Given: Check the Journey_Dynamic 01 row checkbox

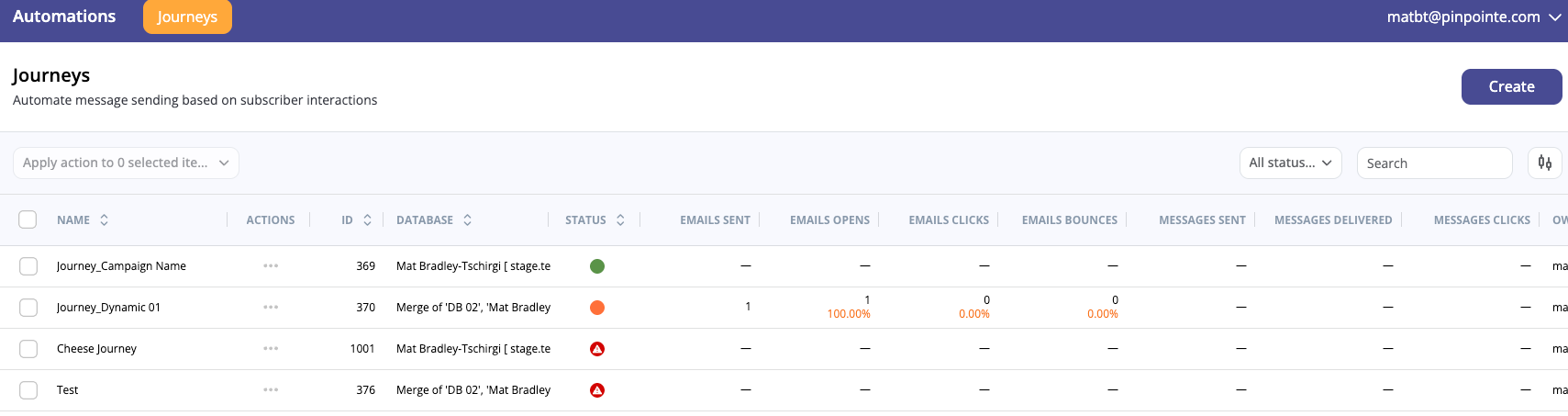Looking at the screenshot, I should pos(28,308).
